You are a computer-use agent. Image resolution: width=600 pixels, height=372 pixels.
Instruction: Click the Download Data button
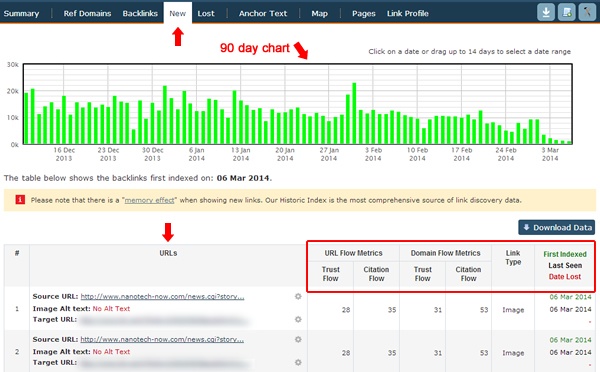point(557,227)
